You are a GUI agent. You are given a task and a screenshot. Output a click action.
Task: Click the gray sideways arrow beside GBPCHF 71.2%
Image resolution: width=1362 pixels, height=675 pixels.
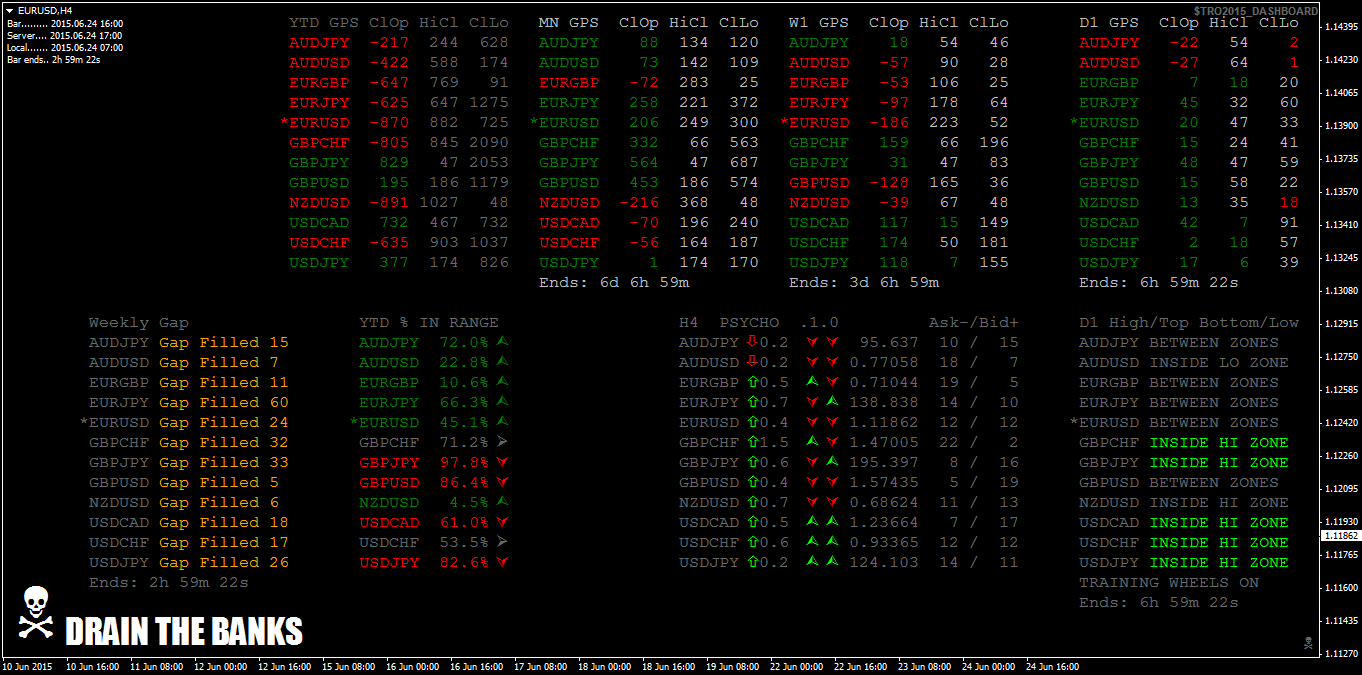tap(502, 442)
